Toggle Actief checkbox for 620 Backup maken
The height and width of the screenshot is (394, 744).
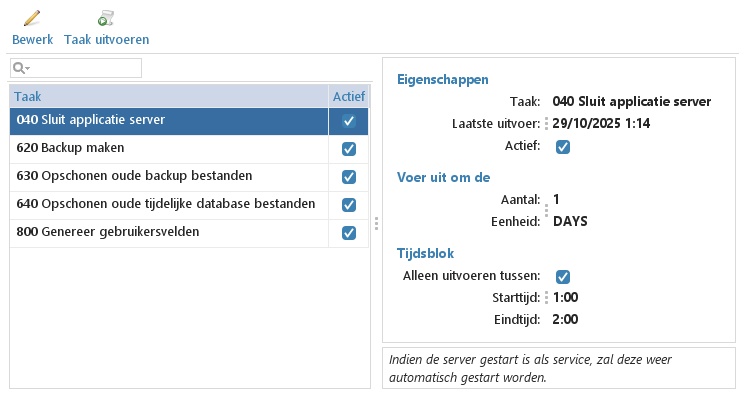tap(349, 149)
